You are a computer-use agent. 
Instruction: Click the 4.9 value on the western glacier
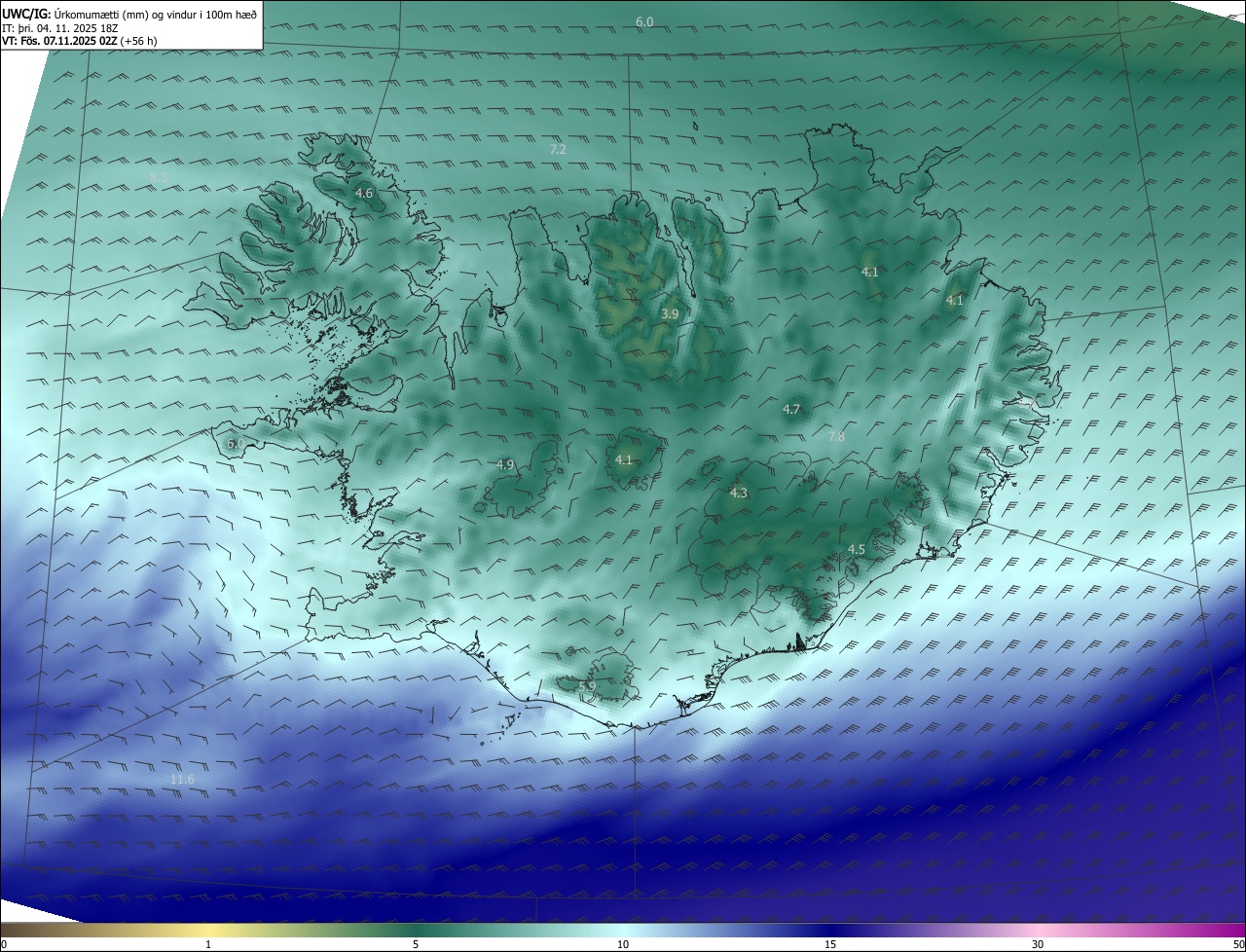[504, 465]
